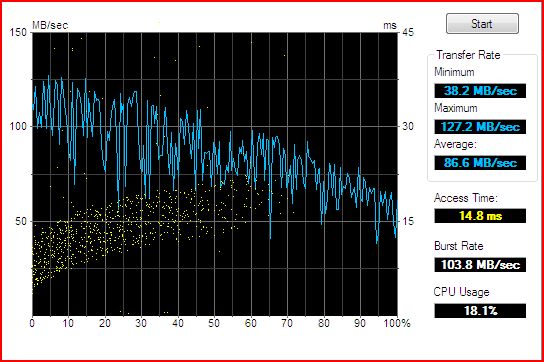The width and height of the screenshot is (544, 362).
Task: Select the Minimum transfer rate value 38.2 MB/sec
Action: (480, 91)
